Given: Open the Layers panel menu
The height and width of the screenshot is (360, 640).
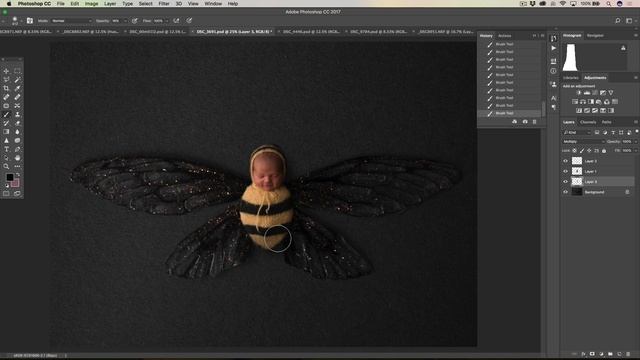Looking at the screenshot, I should tap(636, 122).
